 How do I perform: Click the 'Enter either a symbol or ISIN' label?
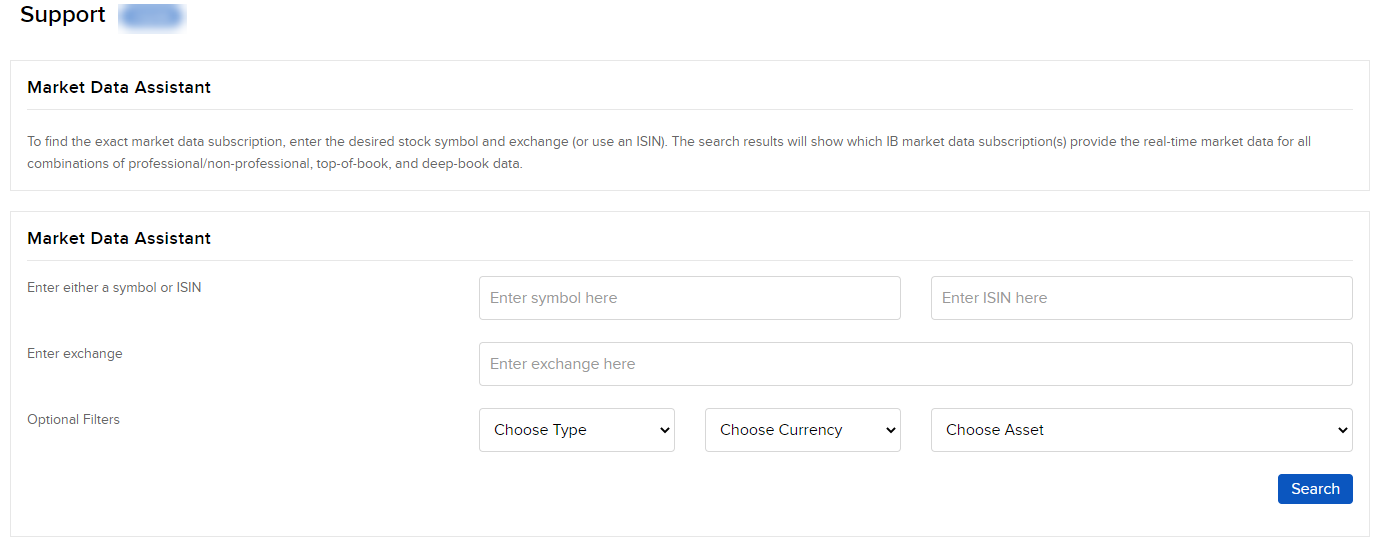point(114,287)
